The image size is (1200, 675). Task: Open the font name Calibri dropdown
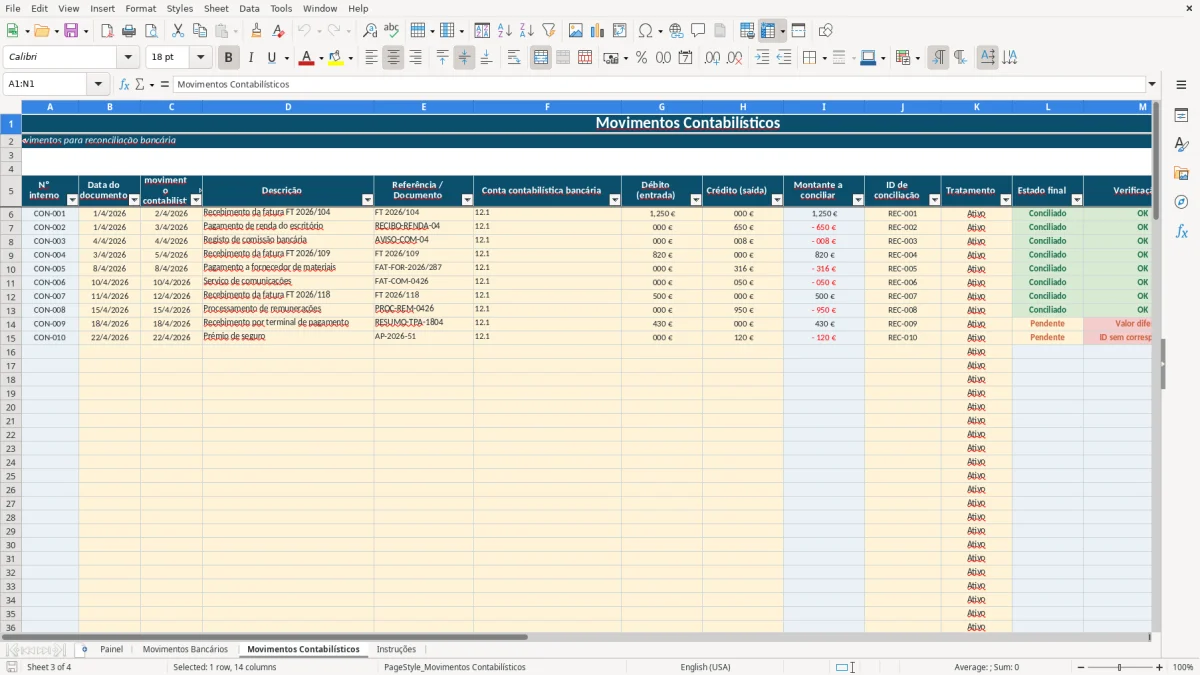pyautogui.click(x=128, y=58)
